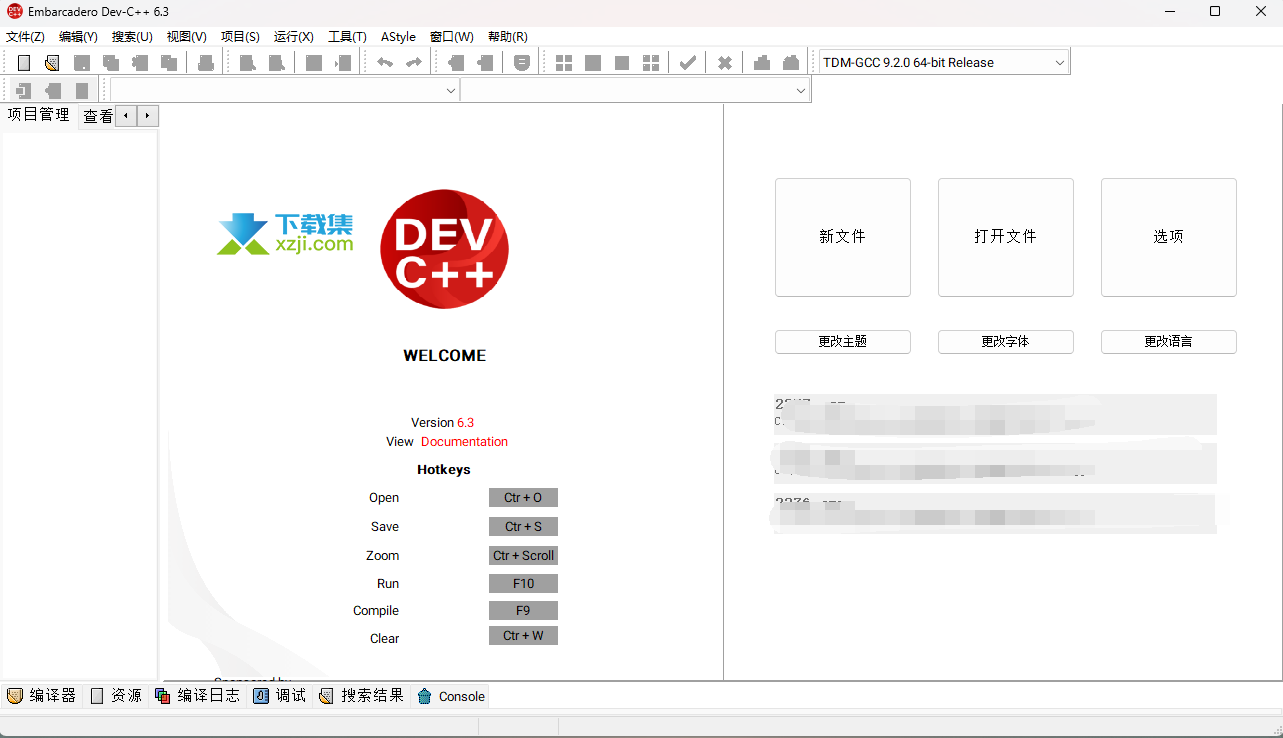This screenshot has height=738, width=1283.
Task: Click the DEV C++ red logo
Action: point(445,249)
